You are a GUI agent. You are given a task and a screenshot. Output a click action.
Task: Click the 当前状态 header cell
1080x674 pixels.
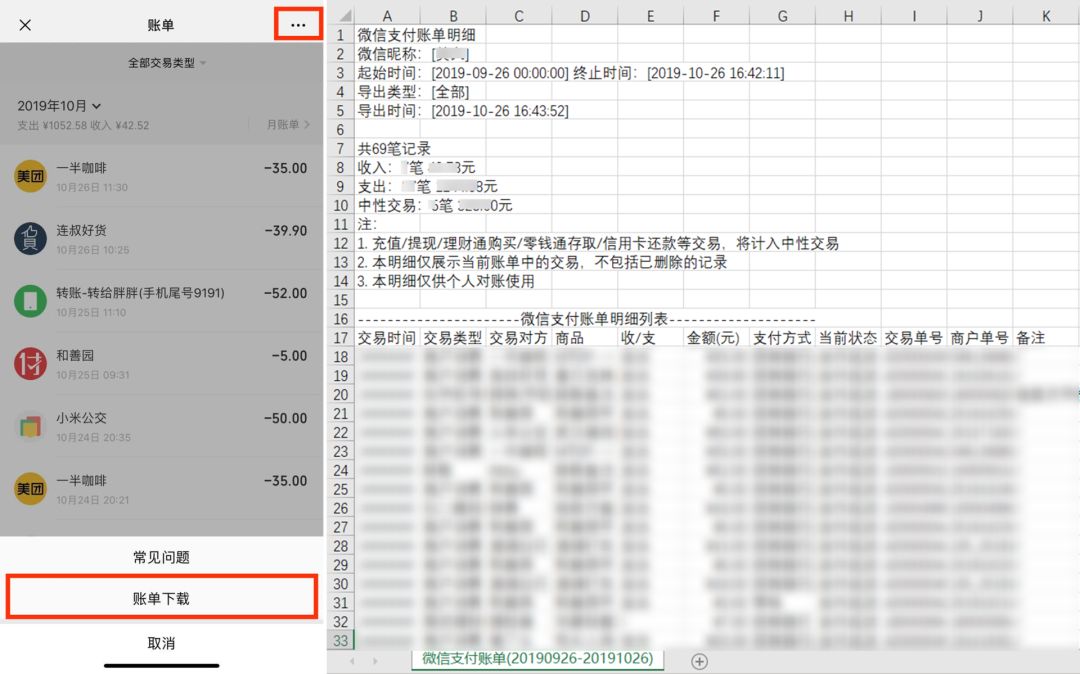(x=848, y=338)
